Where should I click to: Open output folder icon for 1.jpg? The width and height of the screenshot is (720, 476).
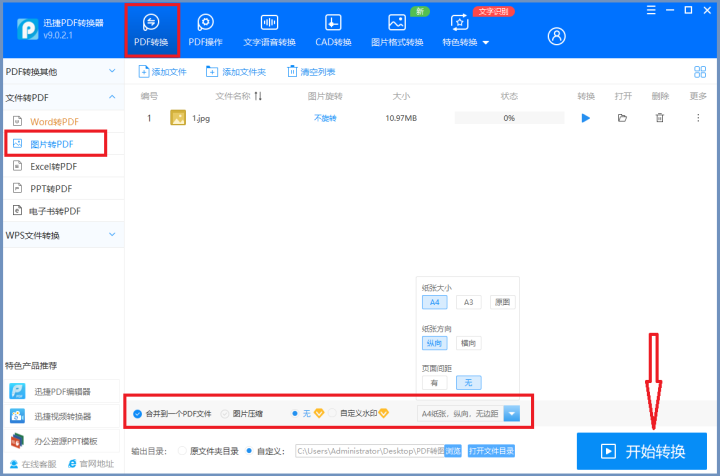point(622,118)
